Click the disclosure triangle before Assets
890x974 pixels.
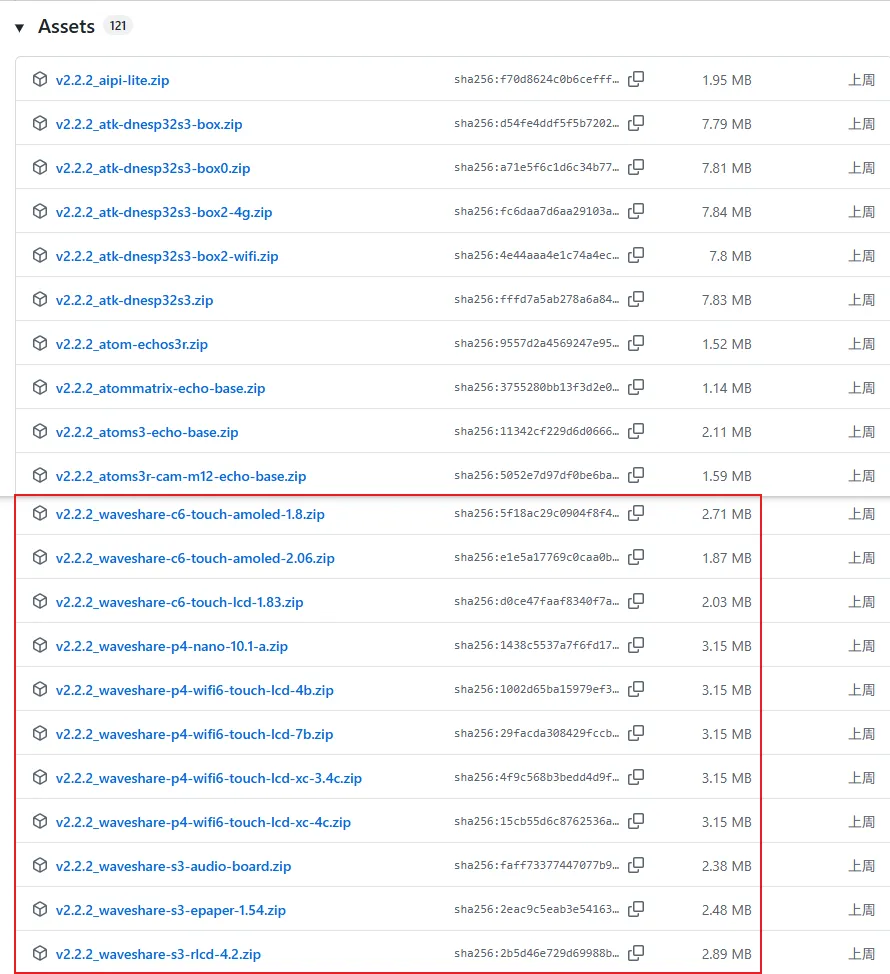[x=18, y=27]
